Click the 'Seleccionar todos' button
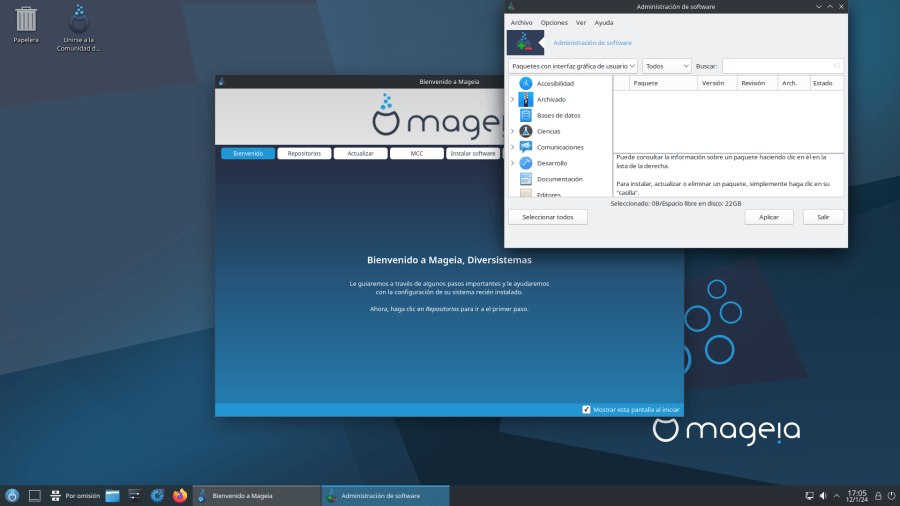900x506 pixels. tap(548, 217)
